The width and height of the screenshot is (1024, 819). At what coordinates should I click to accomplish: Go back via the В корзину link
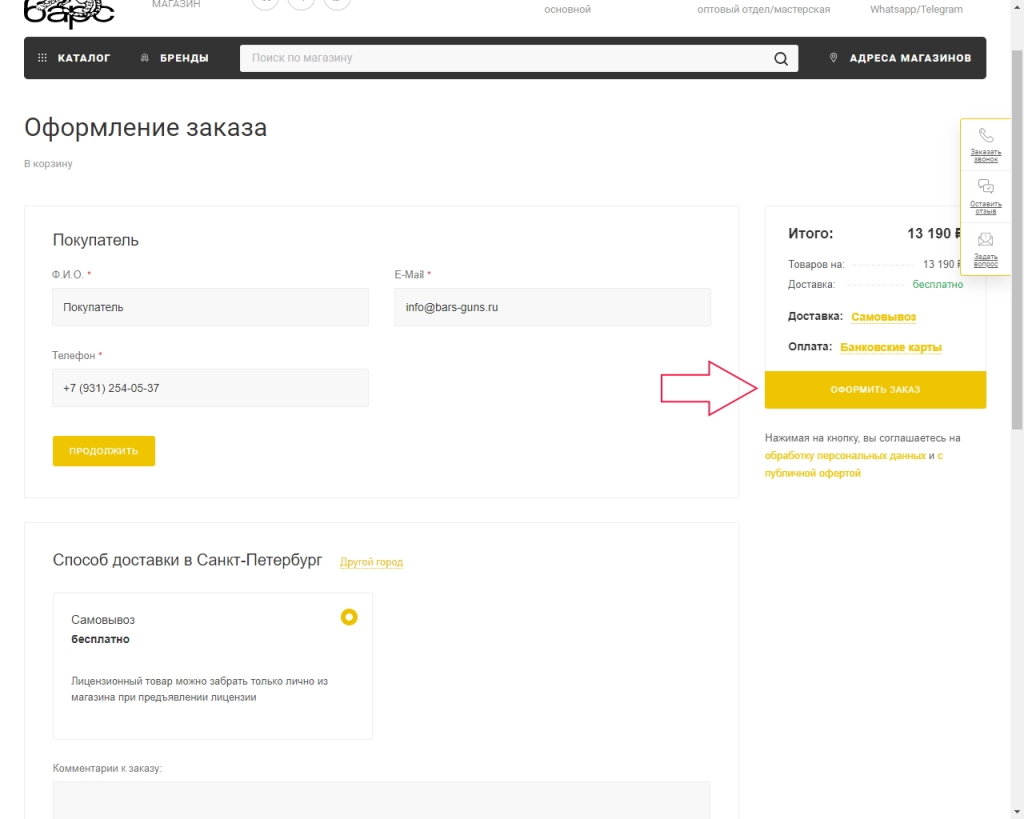click(x=48, y=164)
